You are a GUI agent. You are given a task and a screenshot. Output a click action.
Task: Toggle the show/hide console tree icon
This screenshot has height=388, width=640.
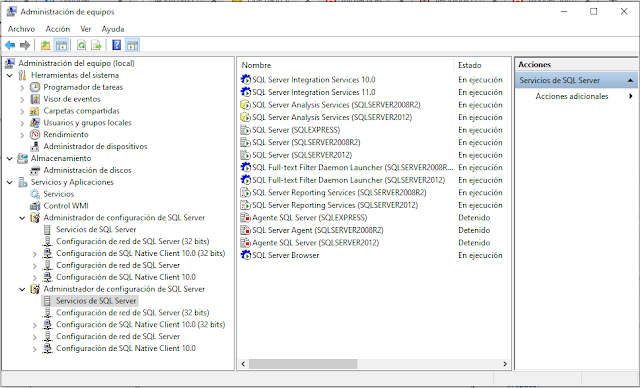(61, 45)
